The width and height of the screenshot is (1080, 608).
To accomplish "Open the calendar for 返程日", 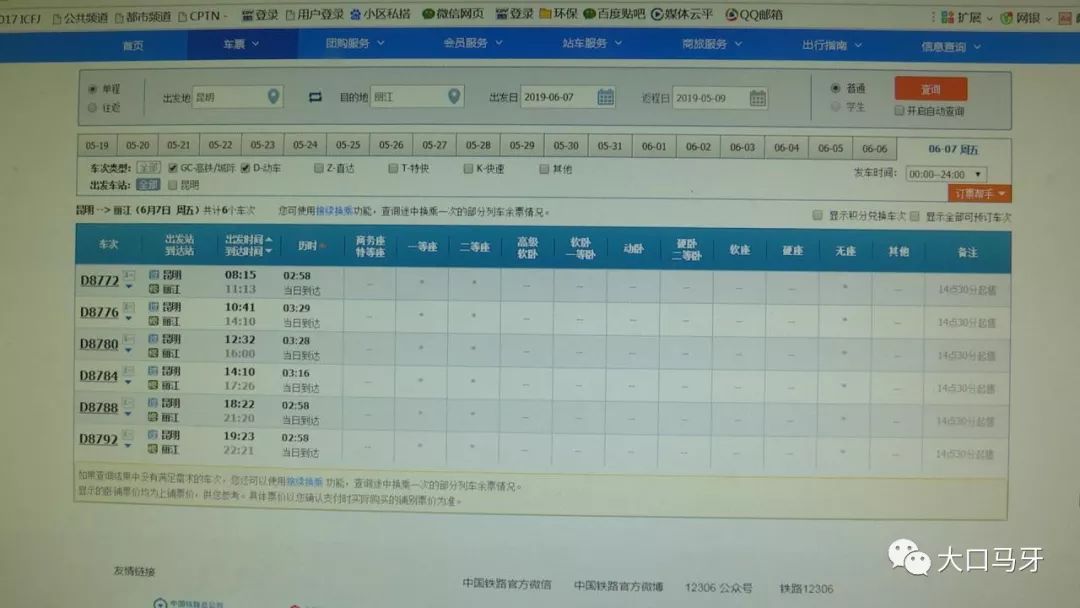I will 758,98.
